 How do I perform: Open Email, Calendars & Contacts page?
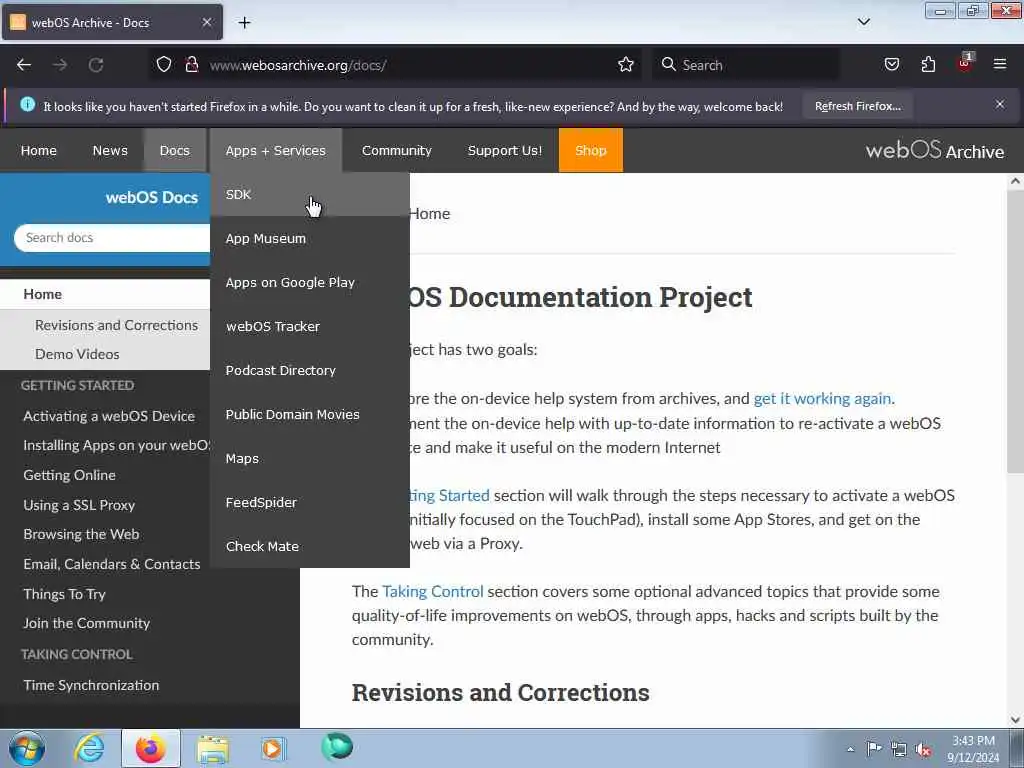112,564
